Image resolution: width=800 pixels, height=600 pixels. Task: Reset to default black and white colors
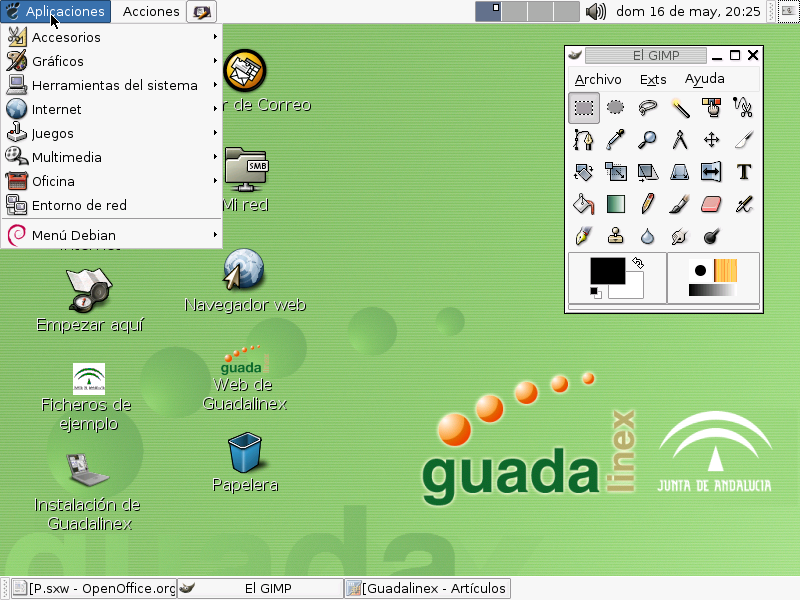[x=595, y=292]
